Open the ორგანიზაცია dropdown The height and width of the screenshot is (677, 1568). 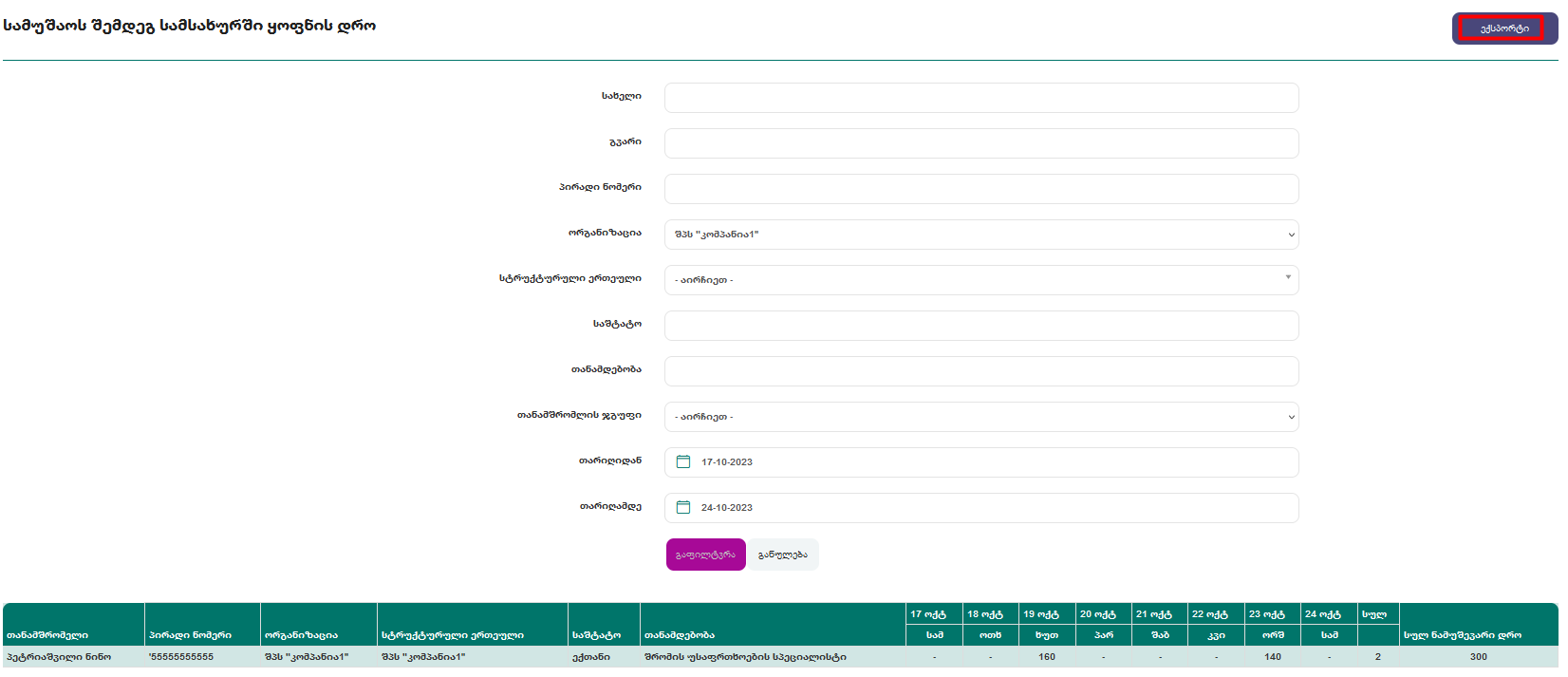981,235
